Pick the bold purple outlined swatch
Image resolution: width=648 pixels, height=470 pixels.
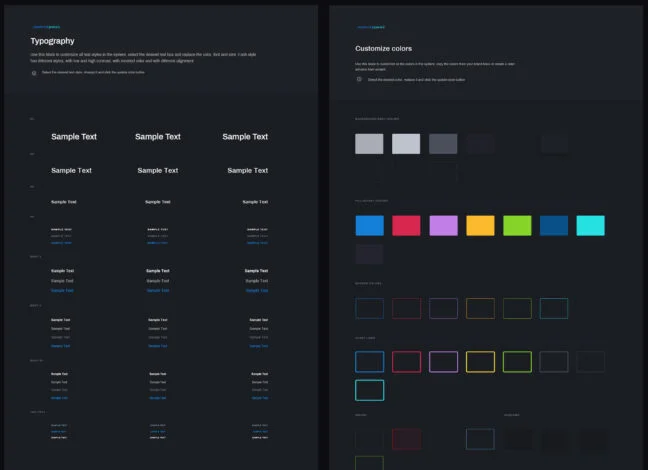pos(443,362)
